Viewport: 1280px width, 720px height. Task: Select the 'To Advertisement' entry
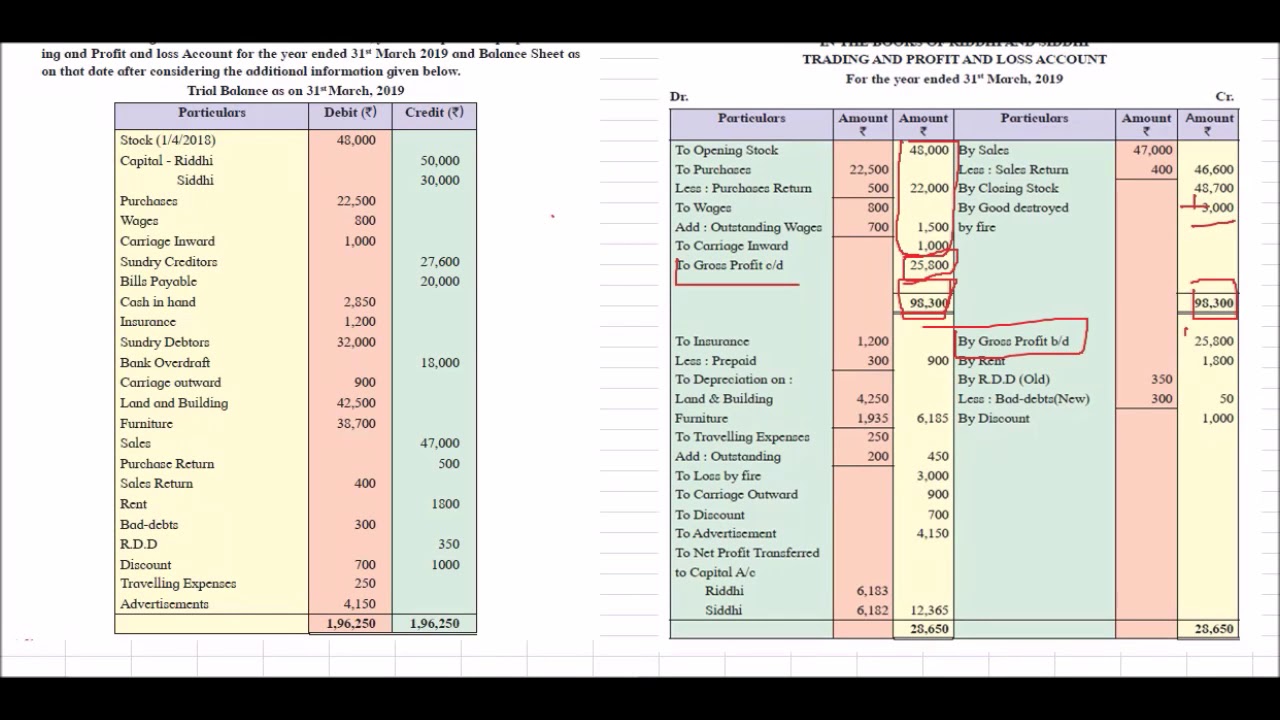pos(725,534)
